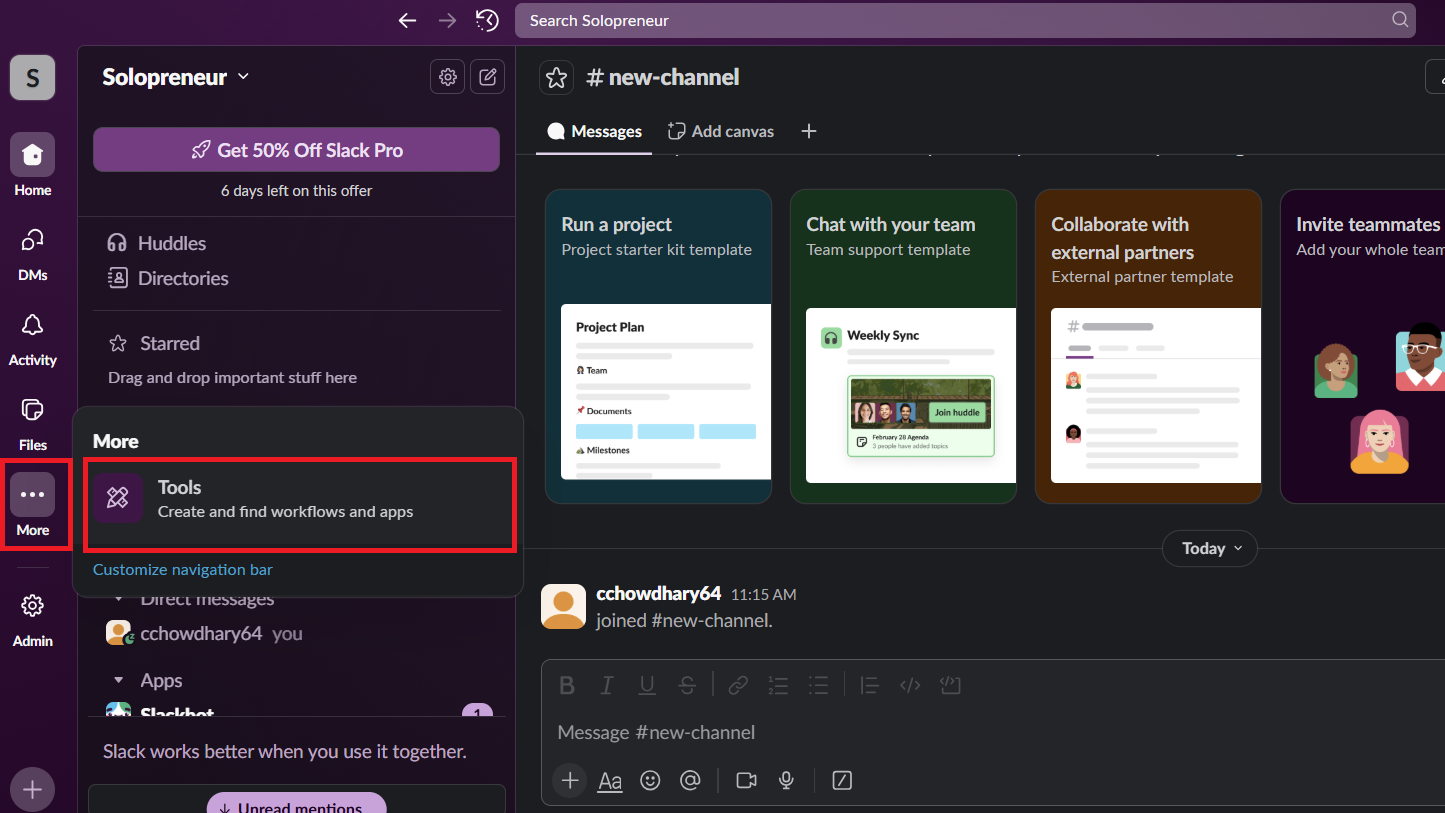
Task: Collapse the Apps section
Action: click(119, 680)
